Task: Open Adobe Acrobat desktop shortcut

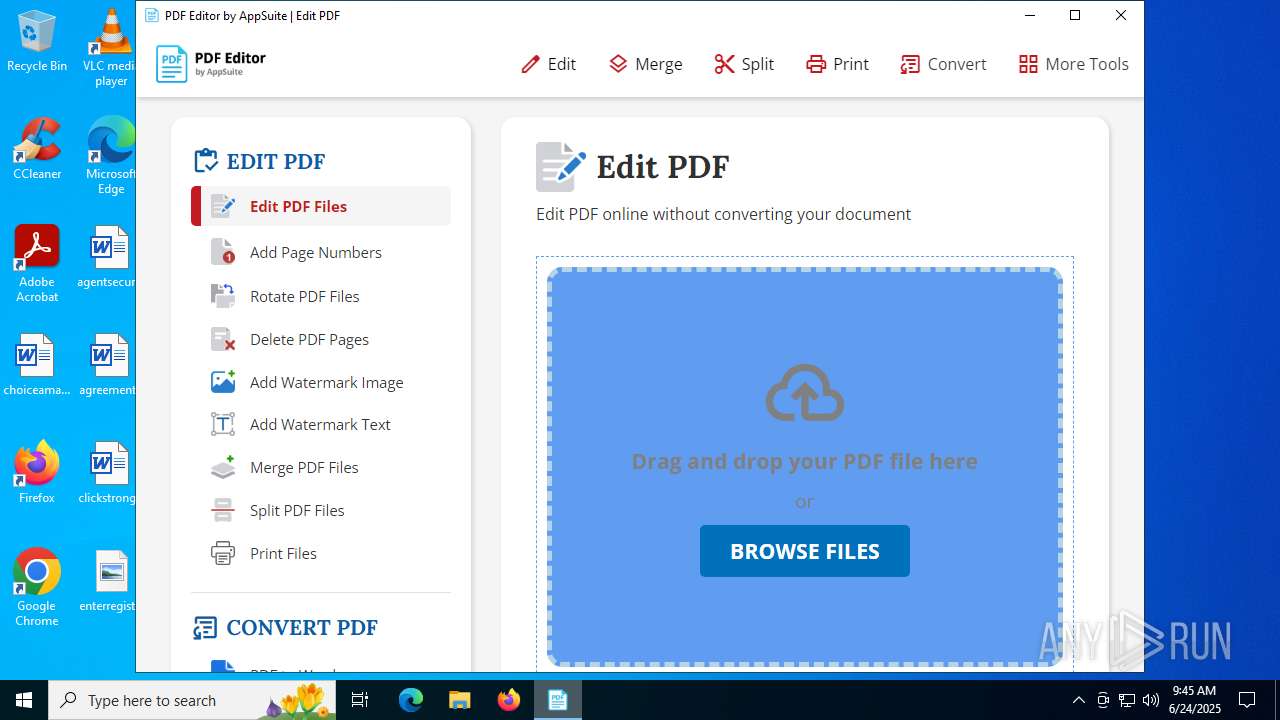Action: (x=37, y=263)
